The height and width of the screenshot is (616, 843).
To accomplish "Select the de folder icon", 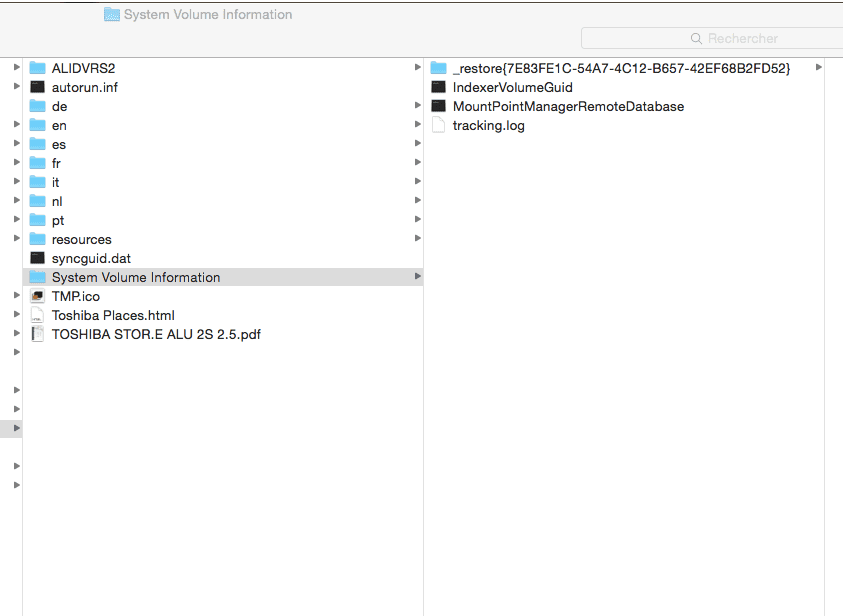I will 37,106.
